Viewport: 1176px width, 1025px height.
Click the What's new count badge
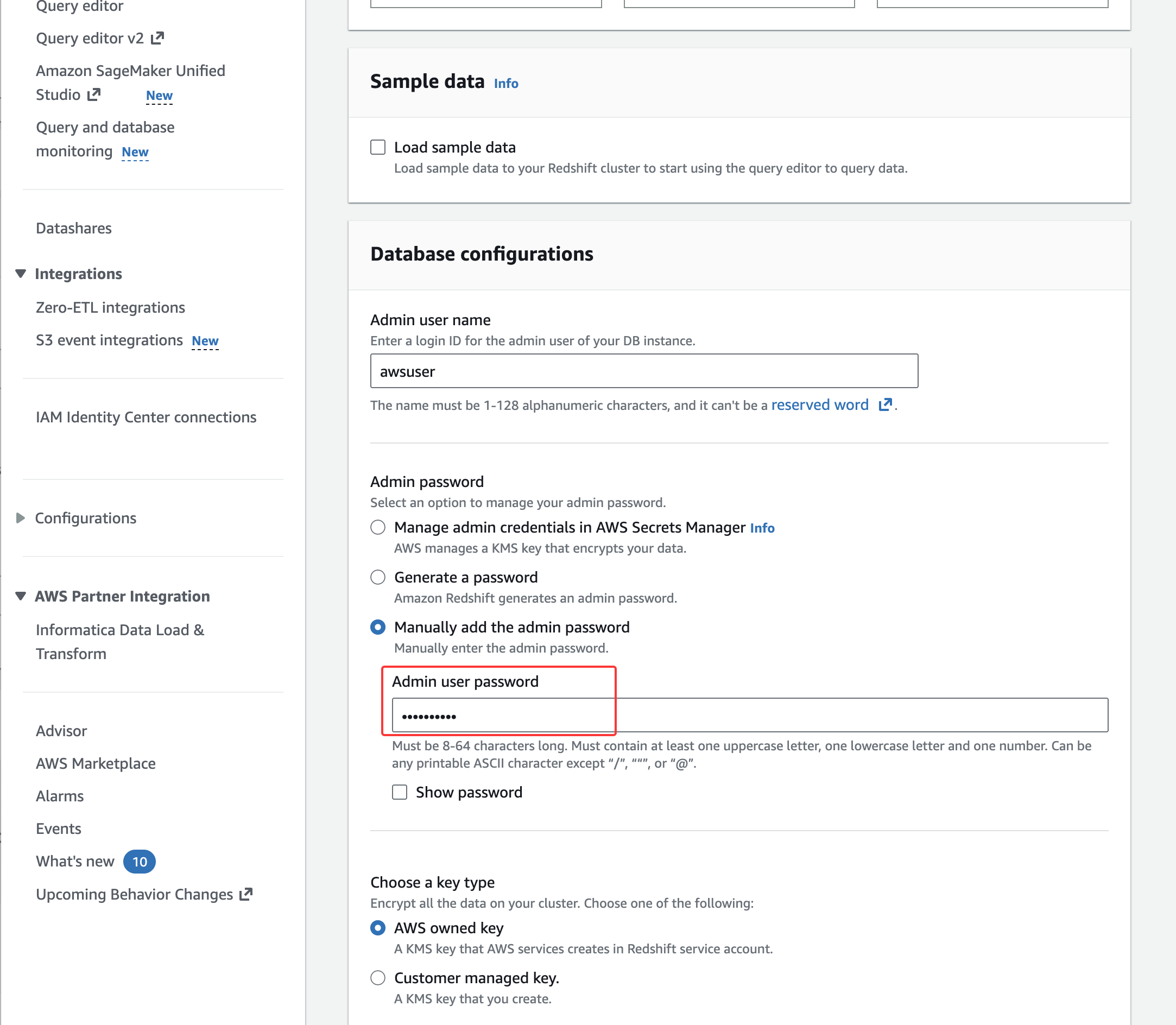[x=140, y=862]
